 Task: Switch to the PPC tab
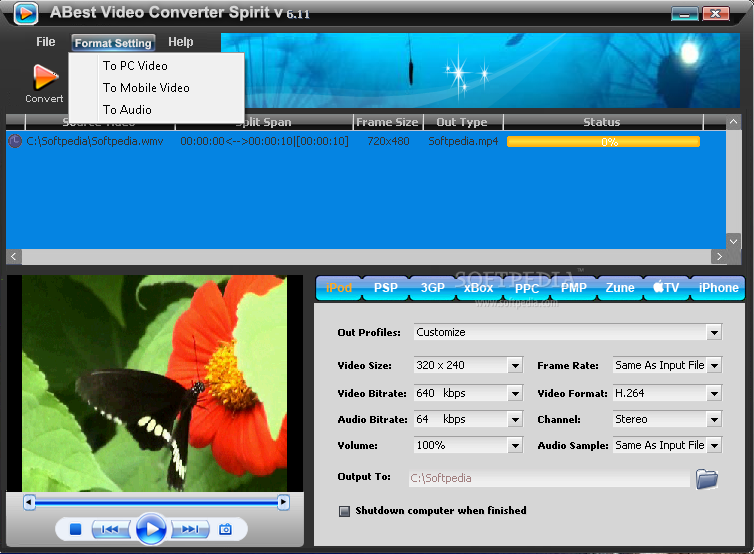(x=527, y=288)
